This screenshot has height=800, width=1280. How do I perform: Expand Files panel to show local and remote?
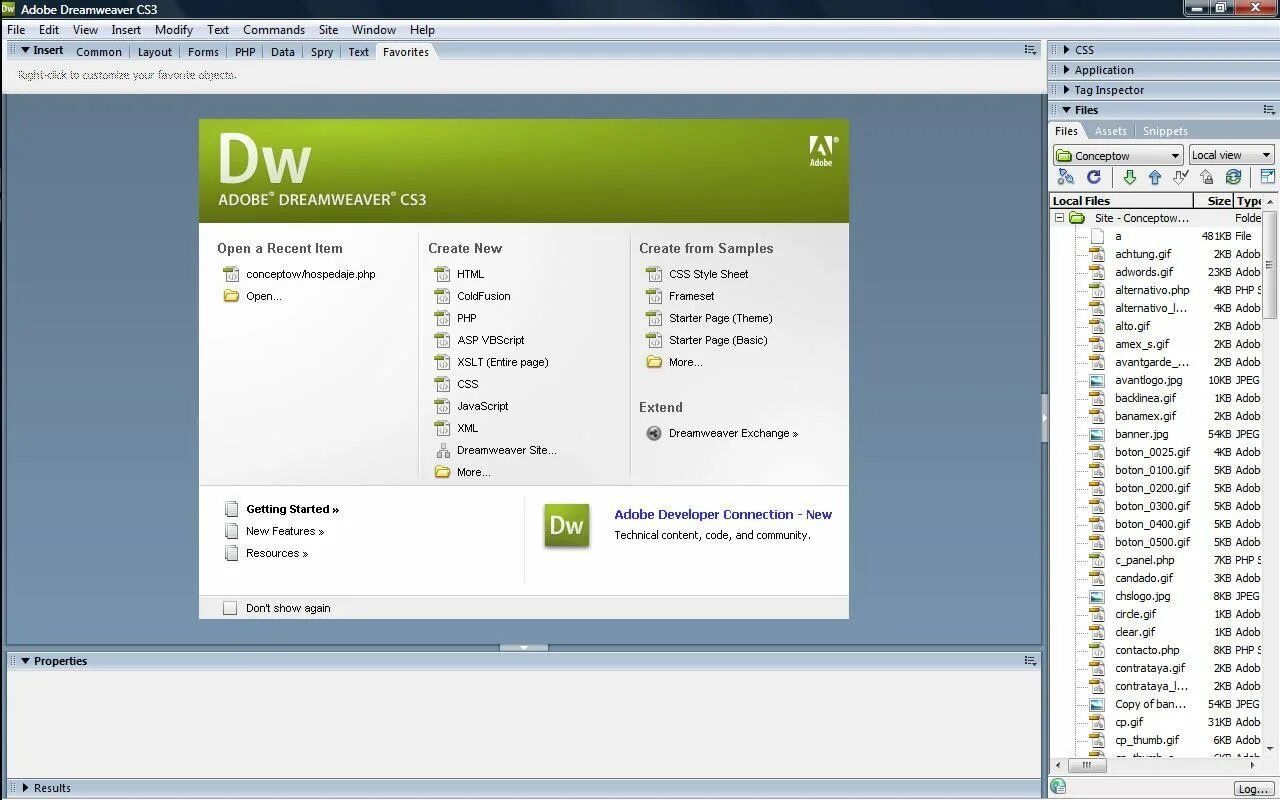(x=1267, y=177)
